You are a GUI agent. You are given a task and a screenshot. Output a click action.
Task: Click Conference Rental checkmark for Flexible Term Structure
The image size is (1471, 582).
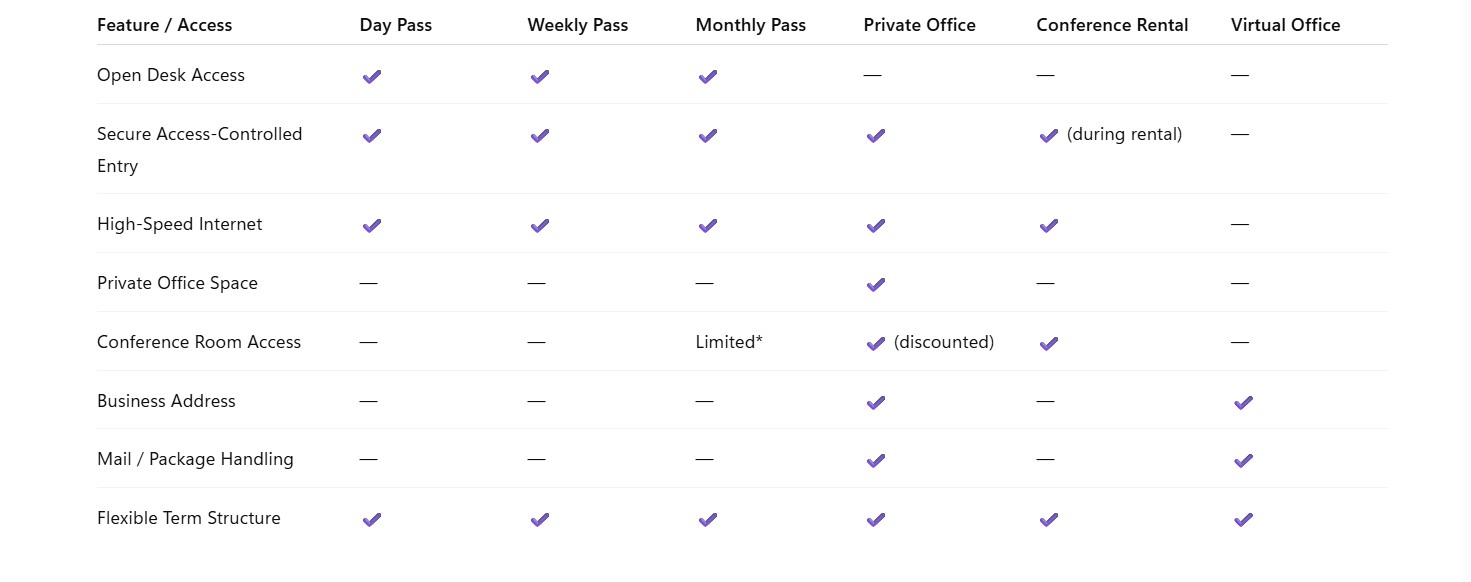(1048, 519)
